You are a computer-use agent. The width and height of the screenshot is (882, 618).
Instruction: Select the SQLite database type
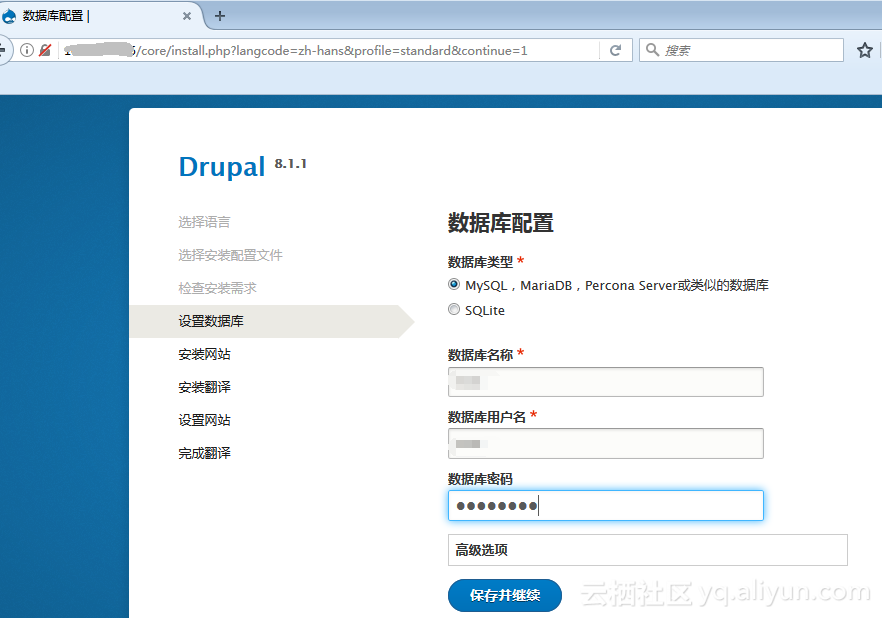[454, 309]
